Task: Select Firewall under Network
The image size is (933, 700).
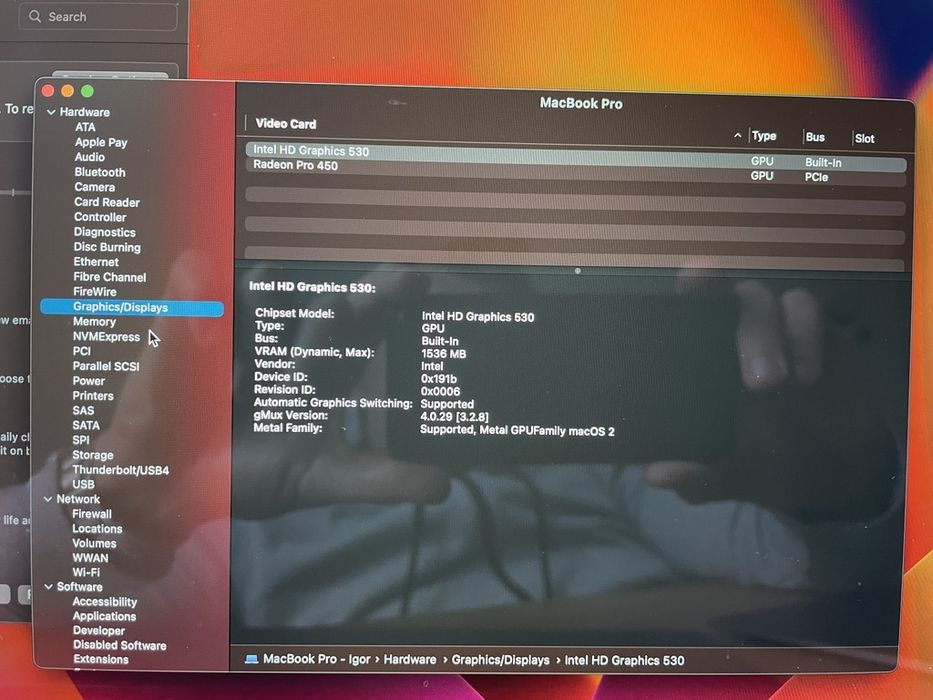Action: 92,514
